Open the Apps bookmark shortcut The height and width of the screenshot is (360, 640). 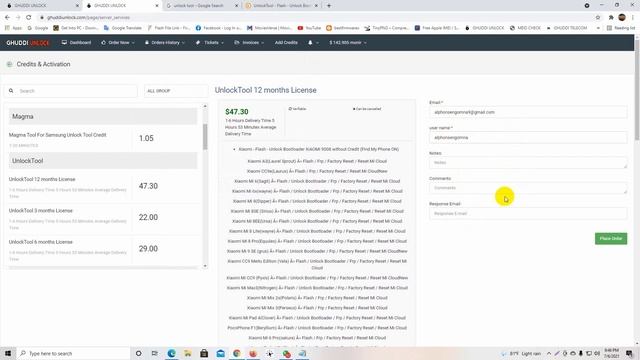(x=13, y=28)
